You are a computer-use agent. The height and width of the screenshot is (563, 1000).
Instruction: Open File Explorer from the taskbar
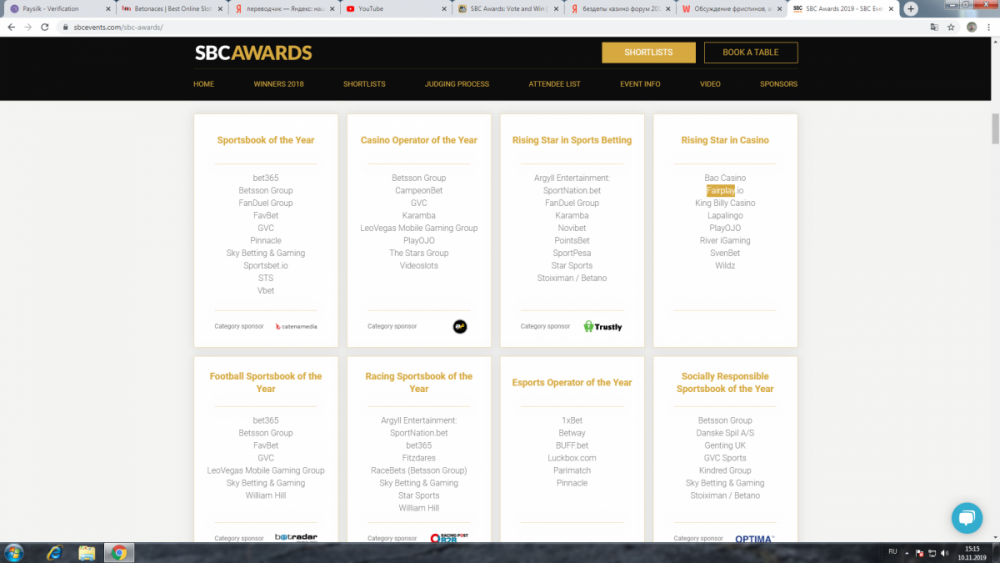(x=87, y=553)
